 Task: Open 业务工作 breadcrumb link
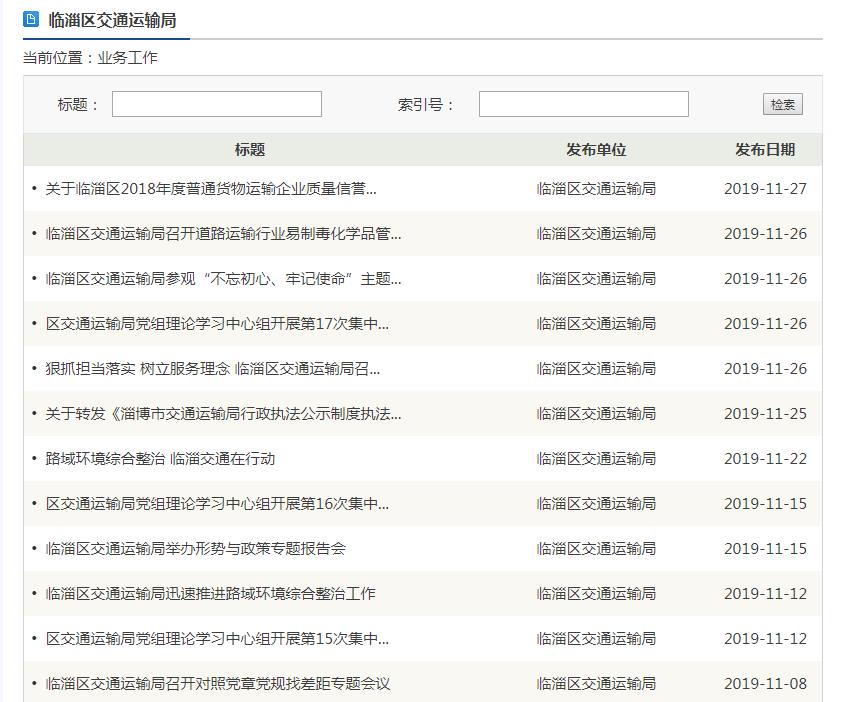tap(127, 58)
